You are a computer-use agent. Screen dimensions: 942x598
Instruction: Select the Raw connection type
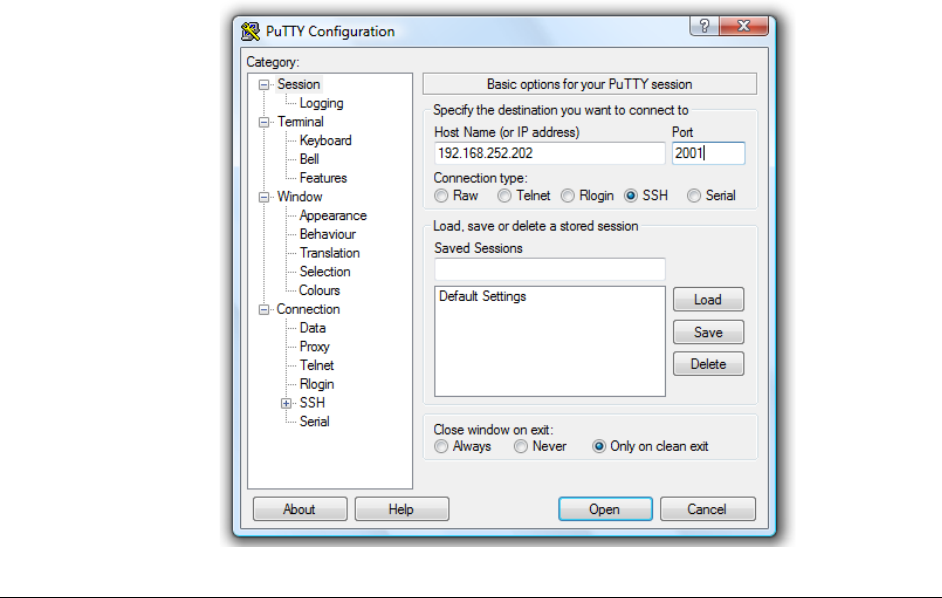click(442, 196)
